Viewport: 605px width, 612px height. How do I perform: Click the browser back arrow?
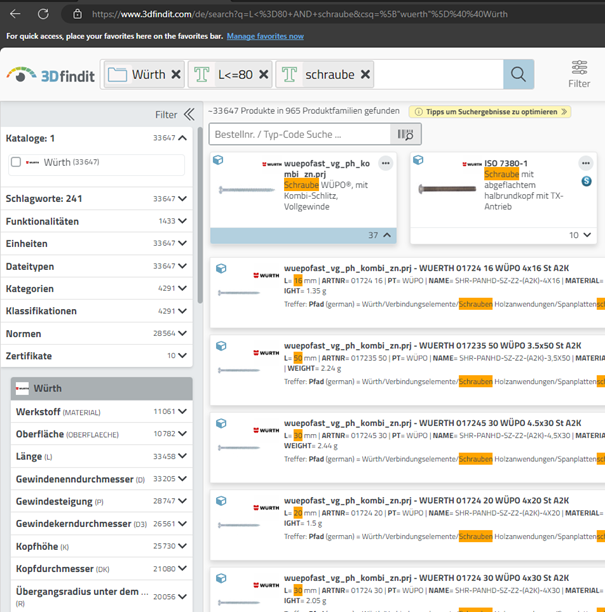click(15, 14)
